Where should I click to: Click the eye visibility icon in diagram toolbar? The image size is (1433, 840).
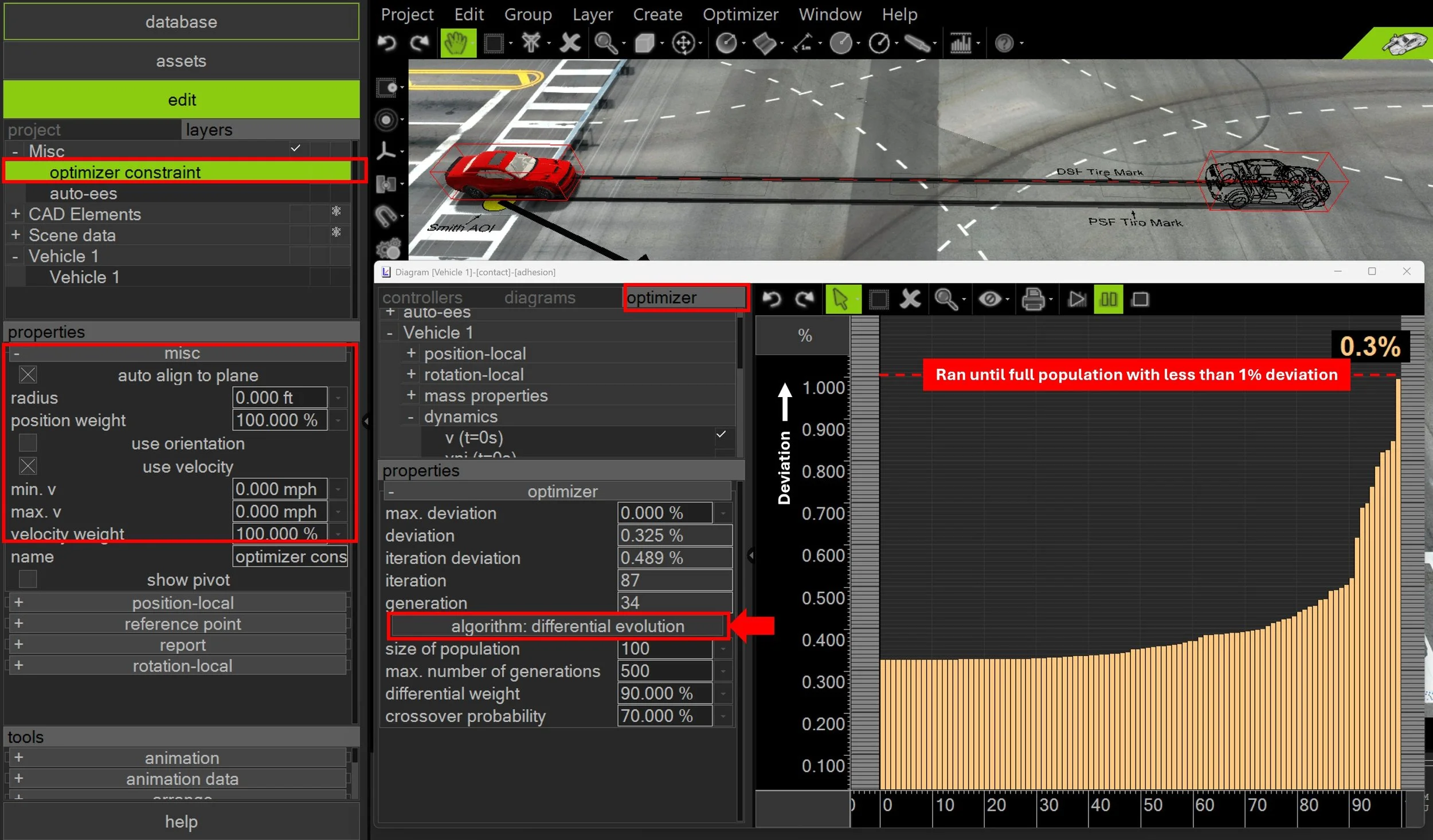pos(989,299)
